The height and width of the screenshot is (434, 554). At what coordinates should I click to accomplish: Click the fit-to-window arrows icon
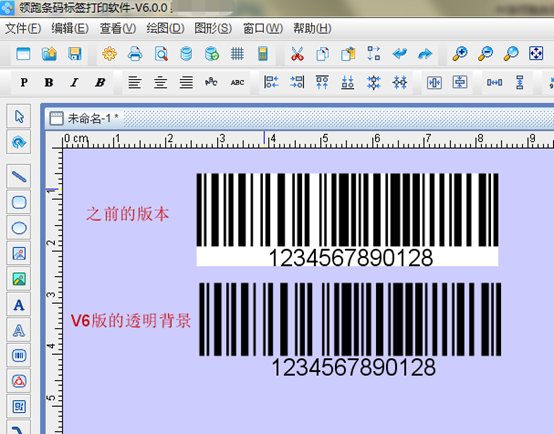[536, 54]
